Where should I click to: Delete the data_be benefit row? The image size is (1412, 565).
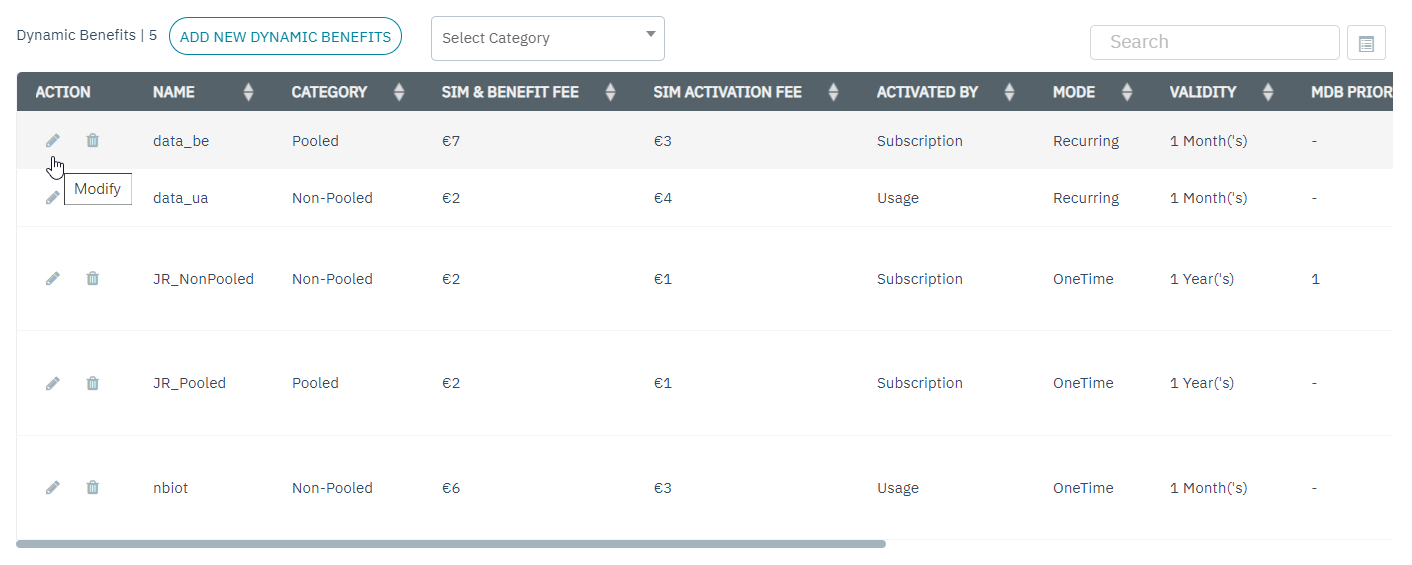pos(92,141)
